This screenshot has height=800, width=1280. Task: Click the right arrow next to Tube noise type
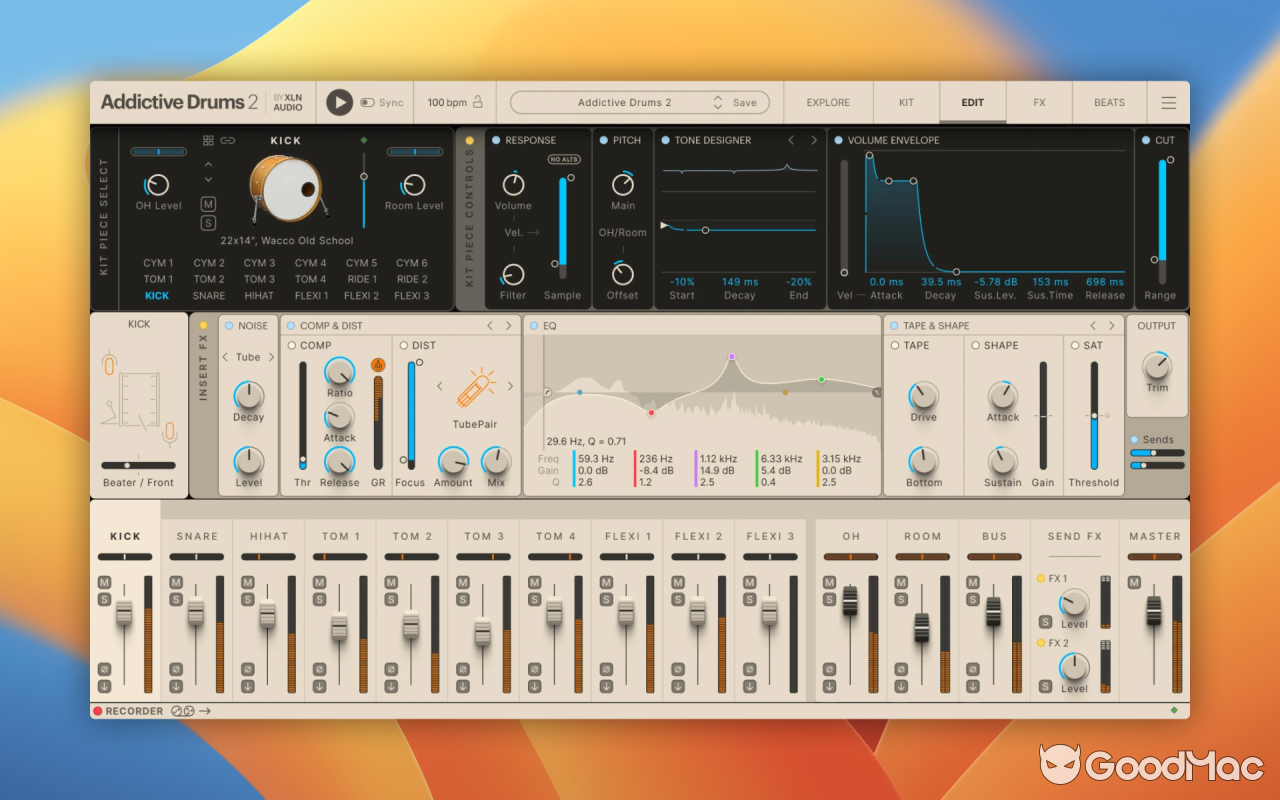tap(272, 357)
